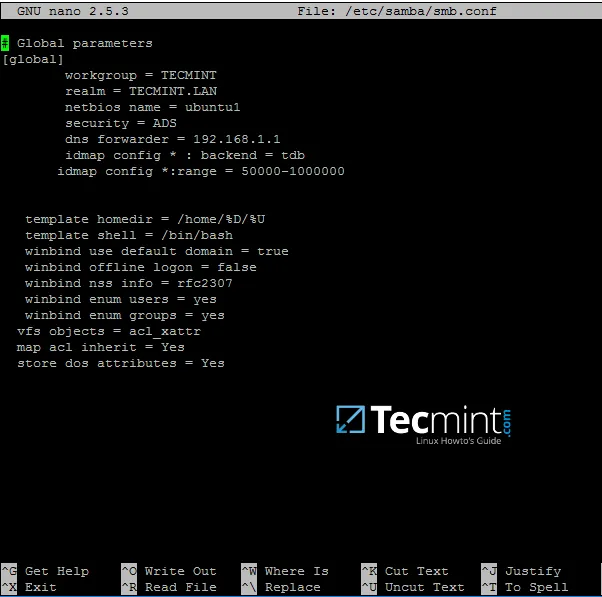Click 'map acl inherit = Yes' line

point(101,348)
